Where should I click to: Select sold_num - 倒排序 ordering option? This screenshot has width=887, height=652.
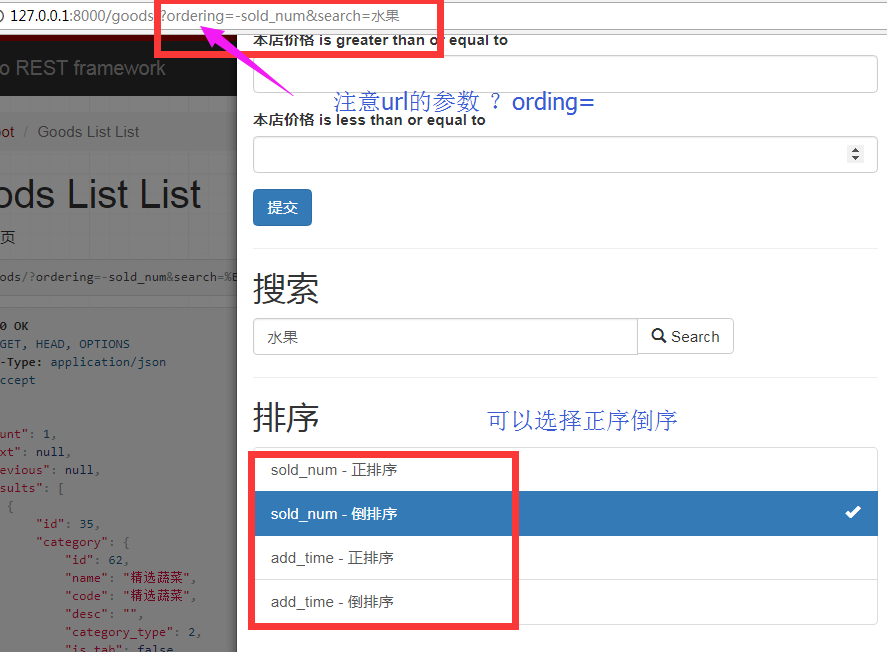[334, 514]
